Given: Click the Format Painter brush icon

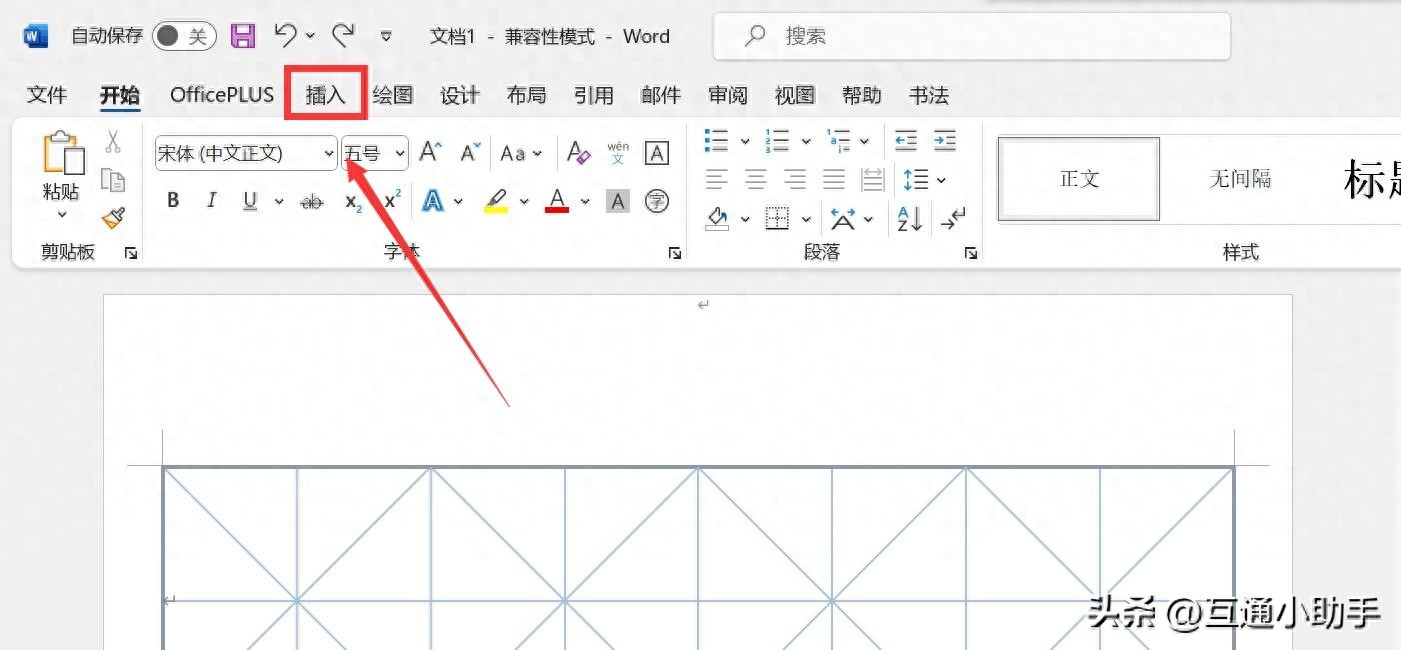Looking at the screenshot, I should pyautogui.click(x=114, y=217).
